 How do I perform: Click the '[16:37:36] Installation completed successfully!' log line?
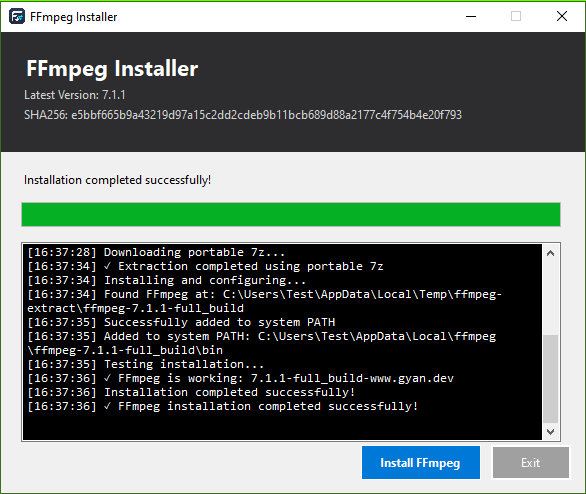point(191,392)
